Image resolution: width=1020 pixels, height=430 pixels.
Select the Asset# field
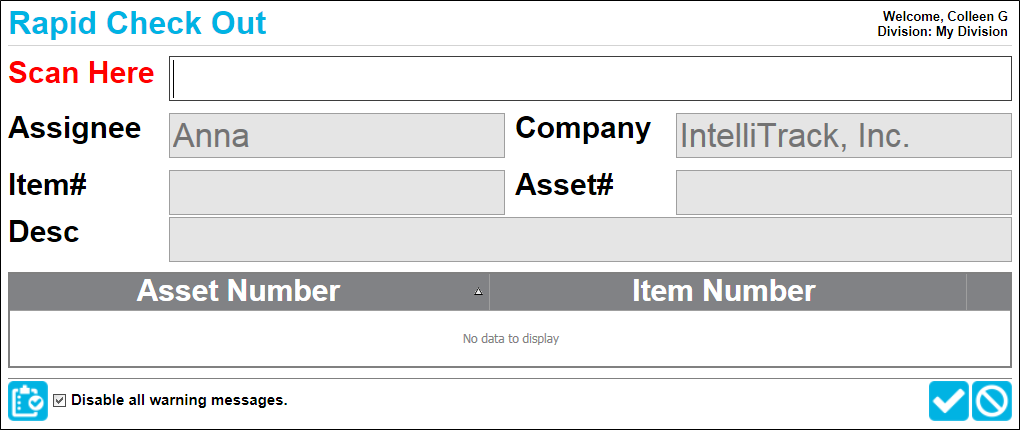click(x=844, y=193)
